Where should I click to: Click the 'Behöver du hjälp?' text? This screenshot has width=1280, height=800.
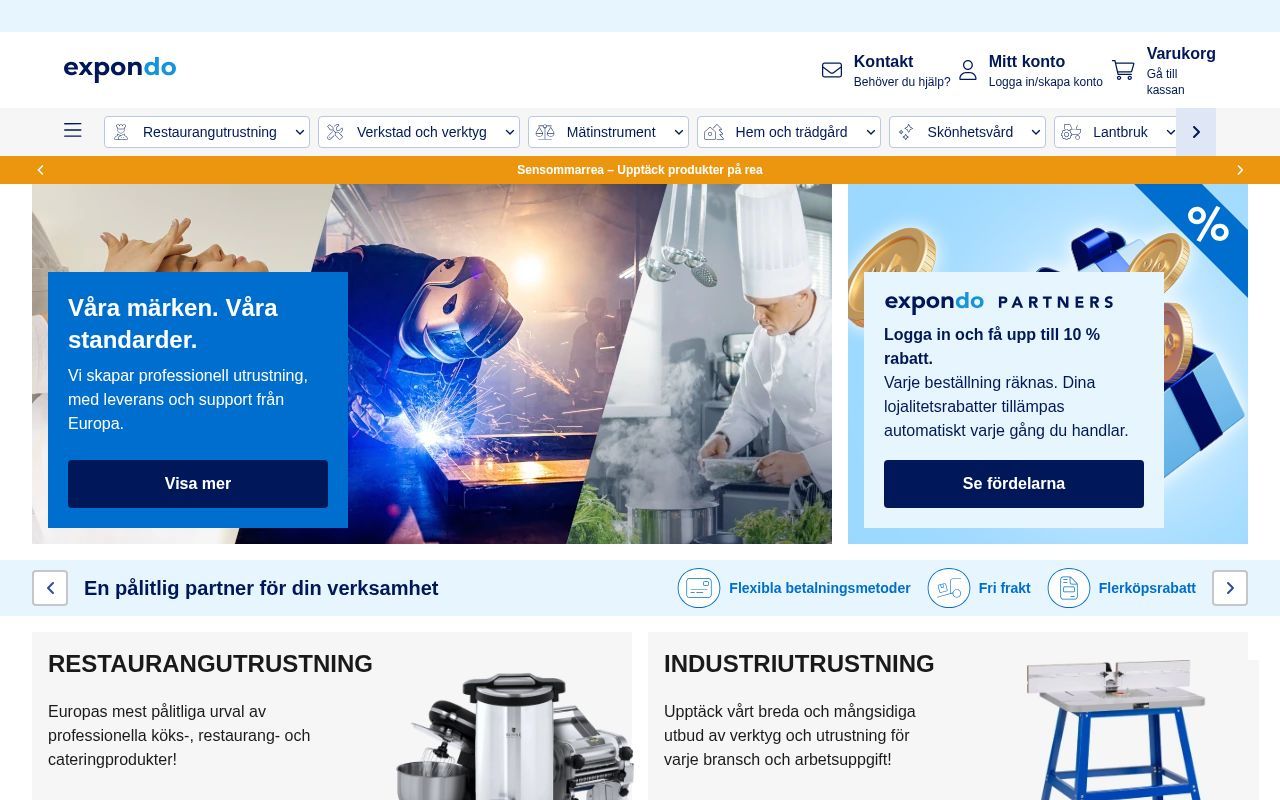pyautogui.click(x=902, y=82)
